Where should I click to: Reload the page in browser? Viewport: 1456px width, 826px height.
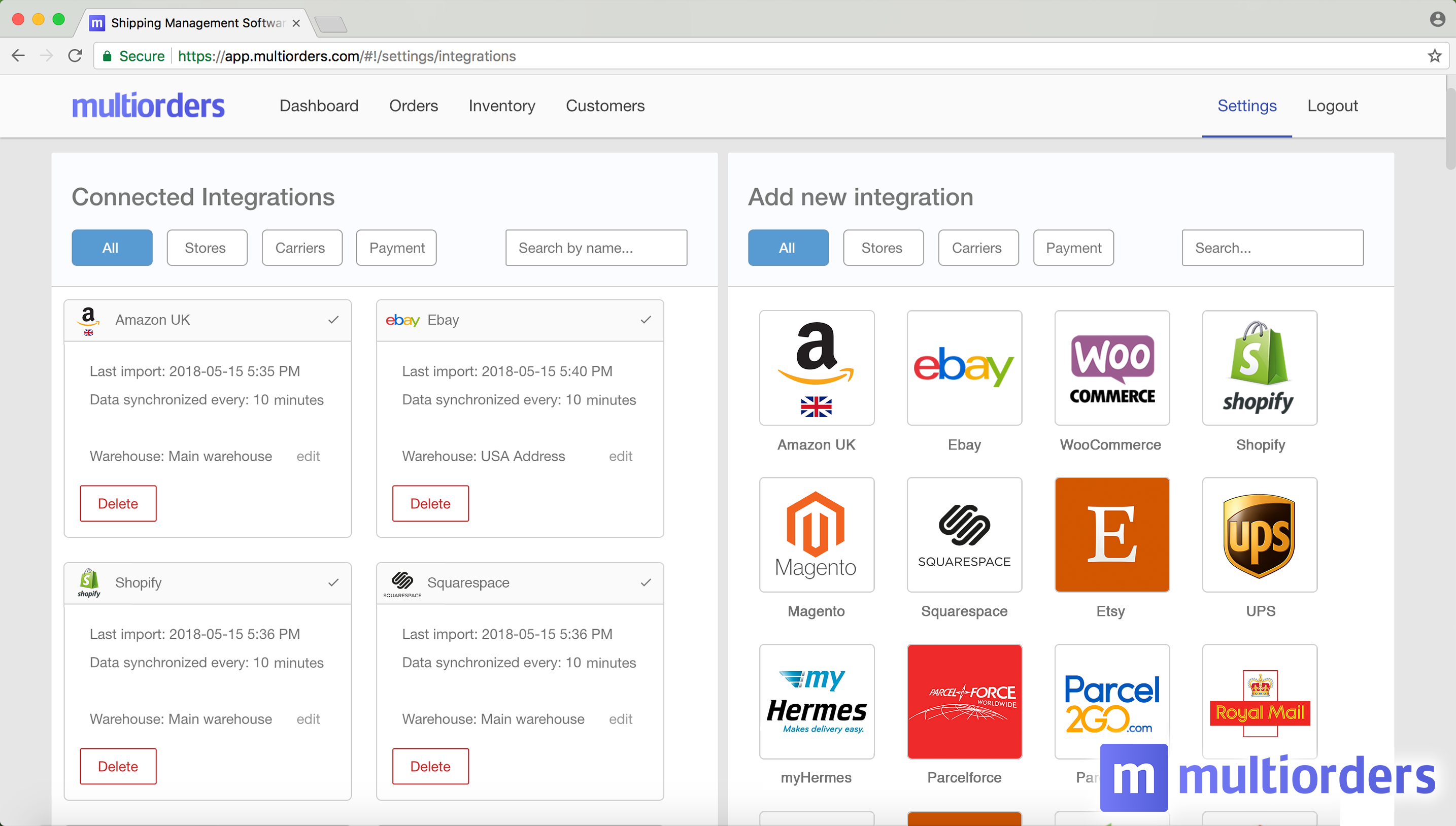75,56
